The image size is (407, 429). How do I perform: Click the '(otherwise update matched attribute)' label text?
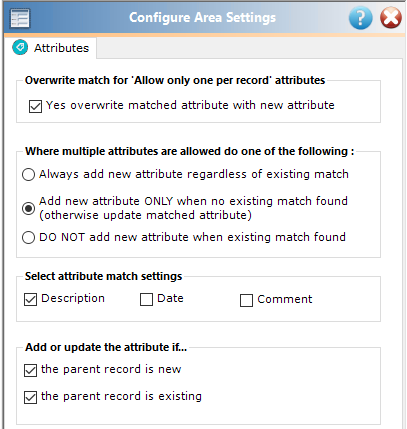point(145,215)
